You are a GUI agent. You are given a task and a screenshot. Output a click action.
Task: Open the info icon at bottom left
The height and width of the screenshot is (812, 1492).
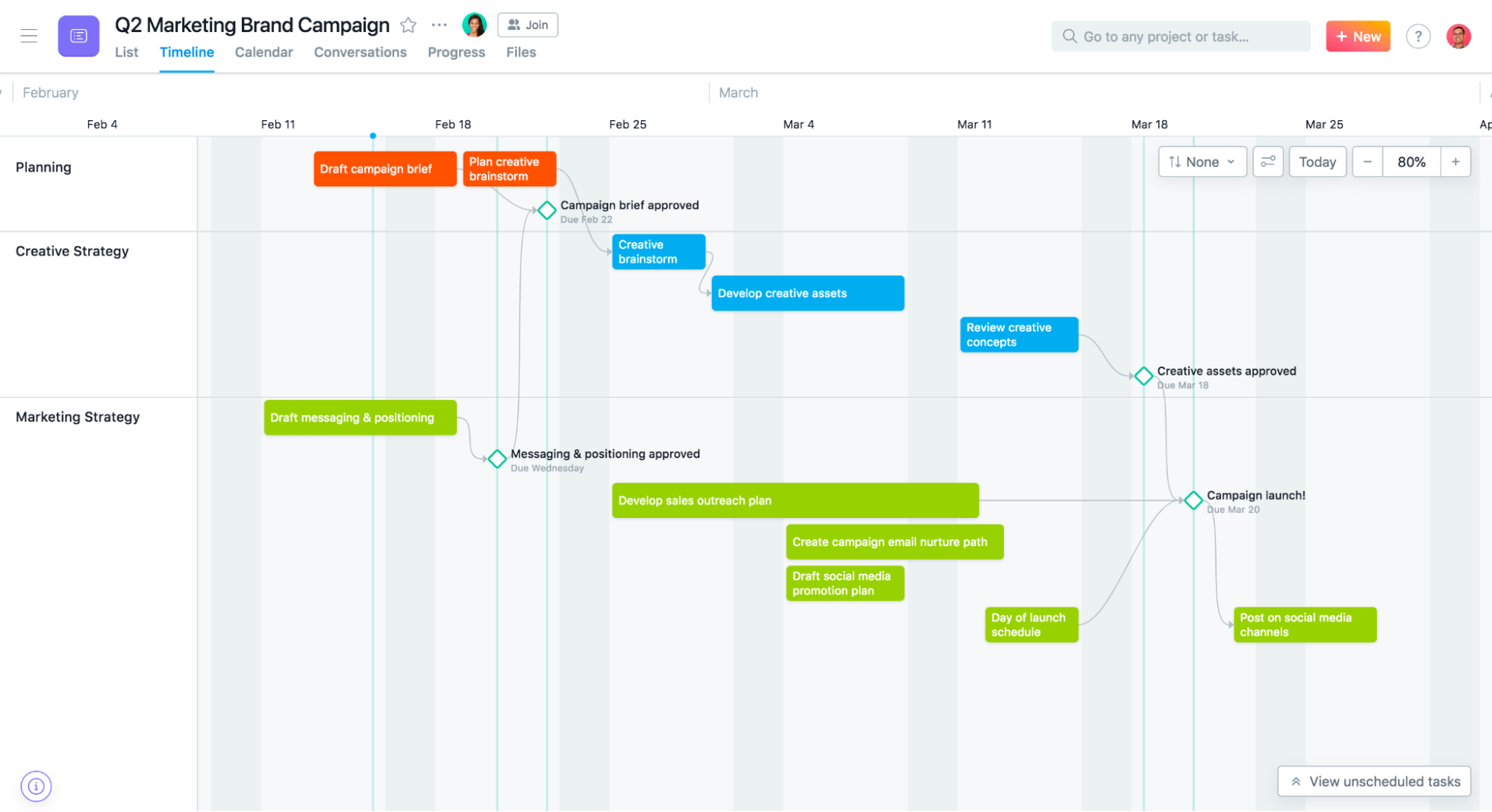point(36,786)
